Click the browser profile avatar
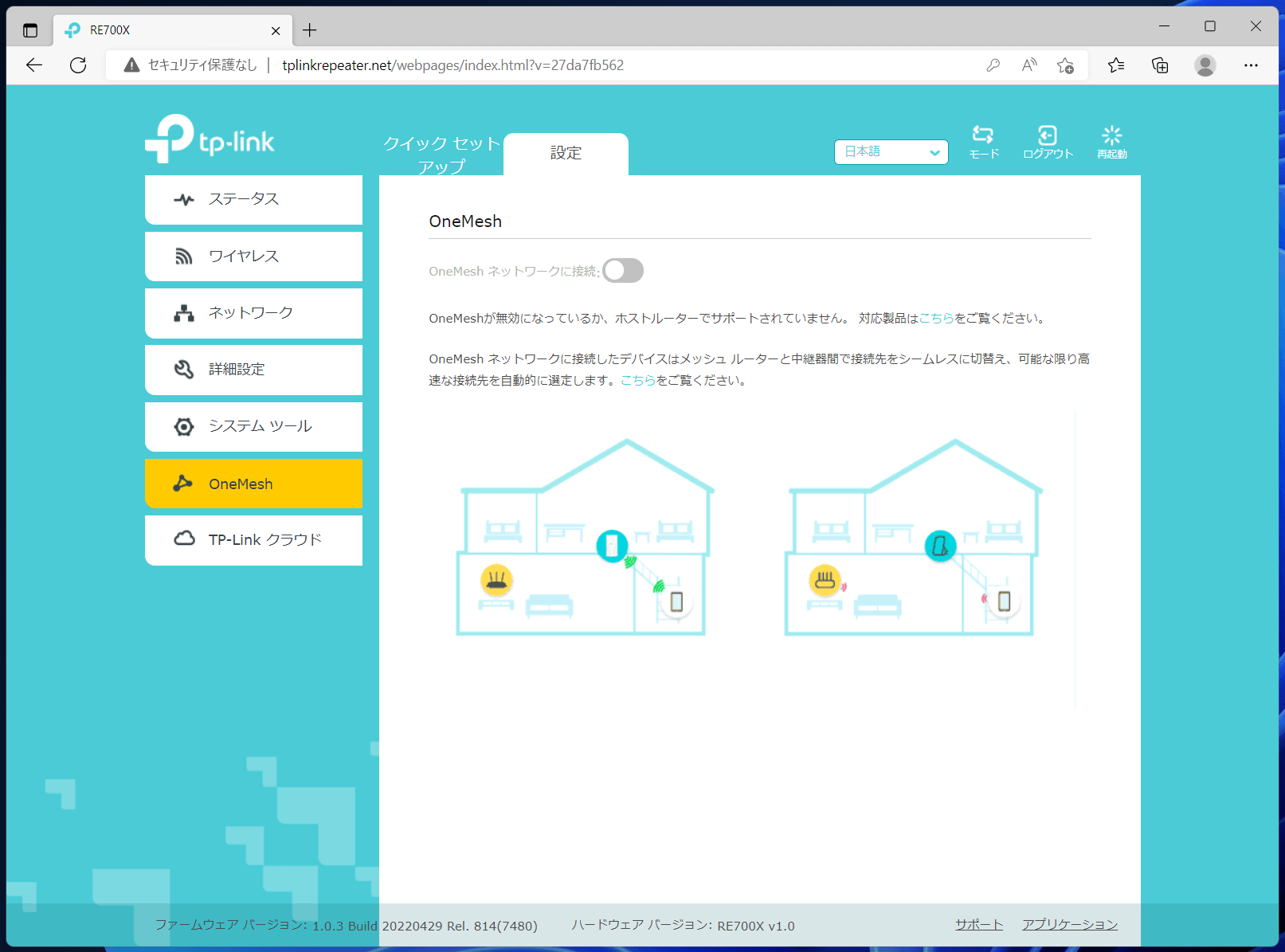The width and height of the screenshot is (1285, 952). point(1205,65)
